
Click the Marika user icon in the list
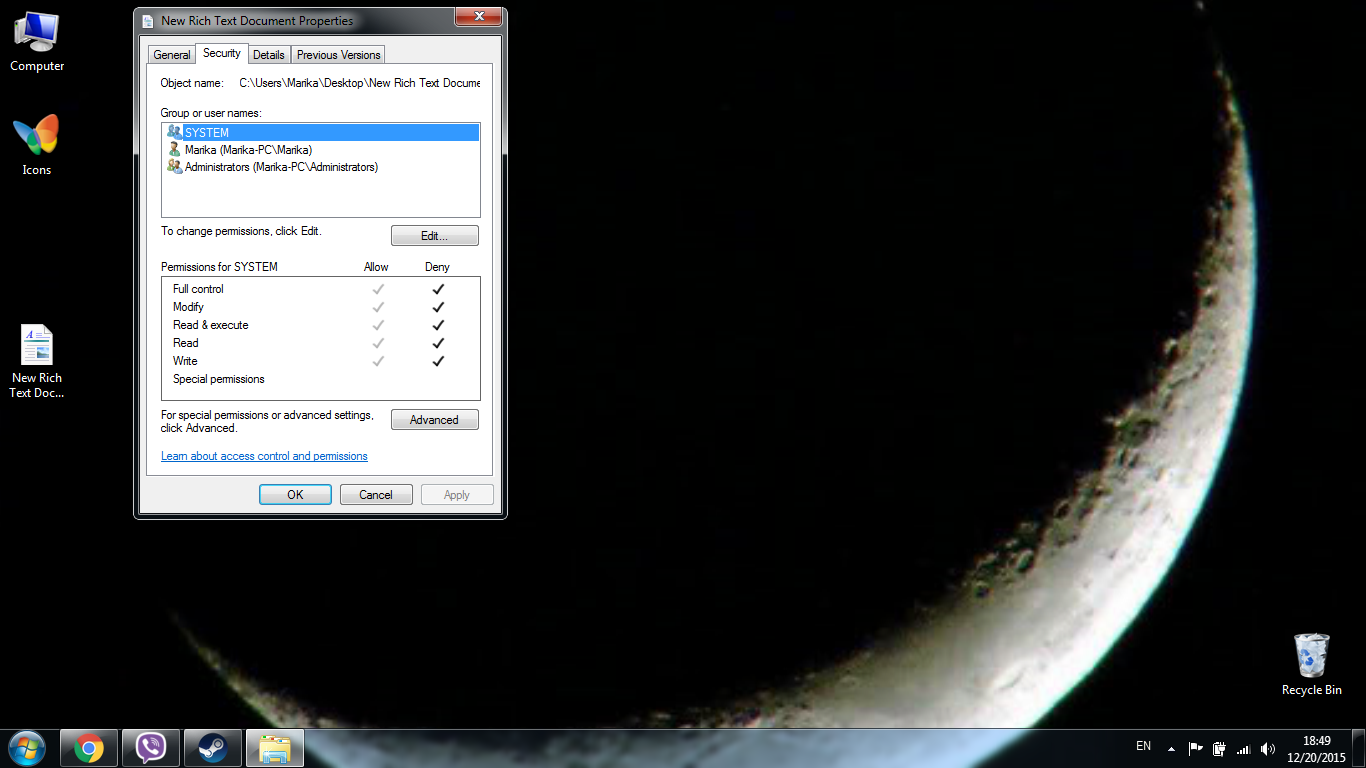[175, 149]
